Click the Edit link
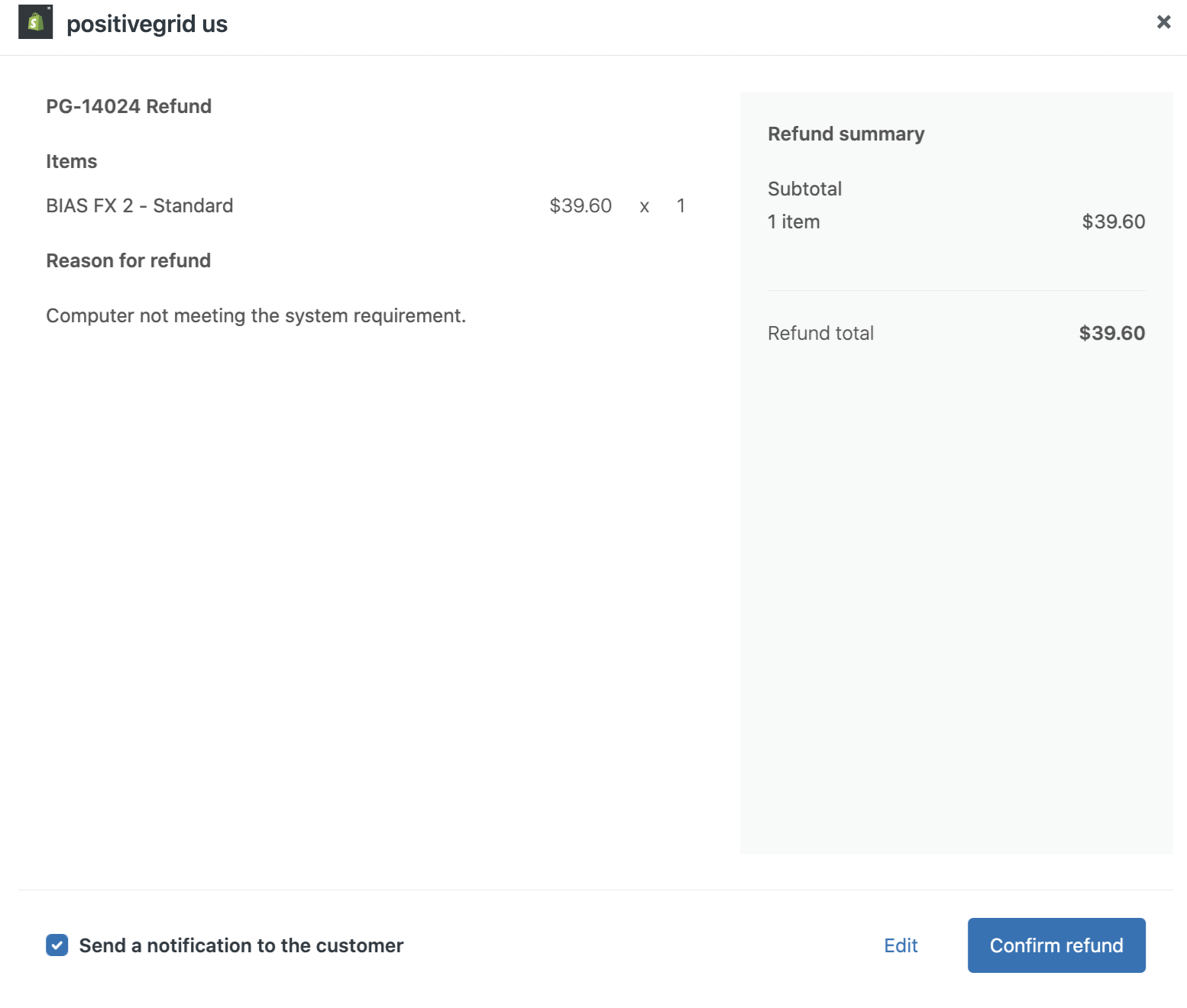 coord(901,945)
